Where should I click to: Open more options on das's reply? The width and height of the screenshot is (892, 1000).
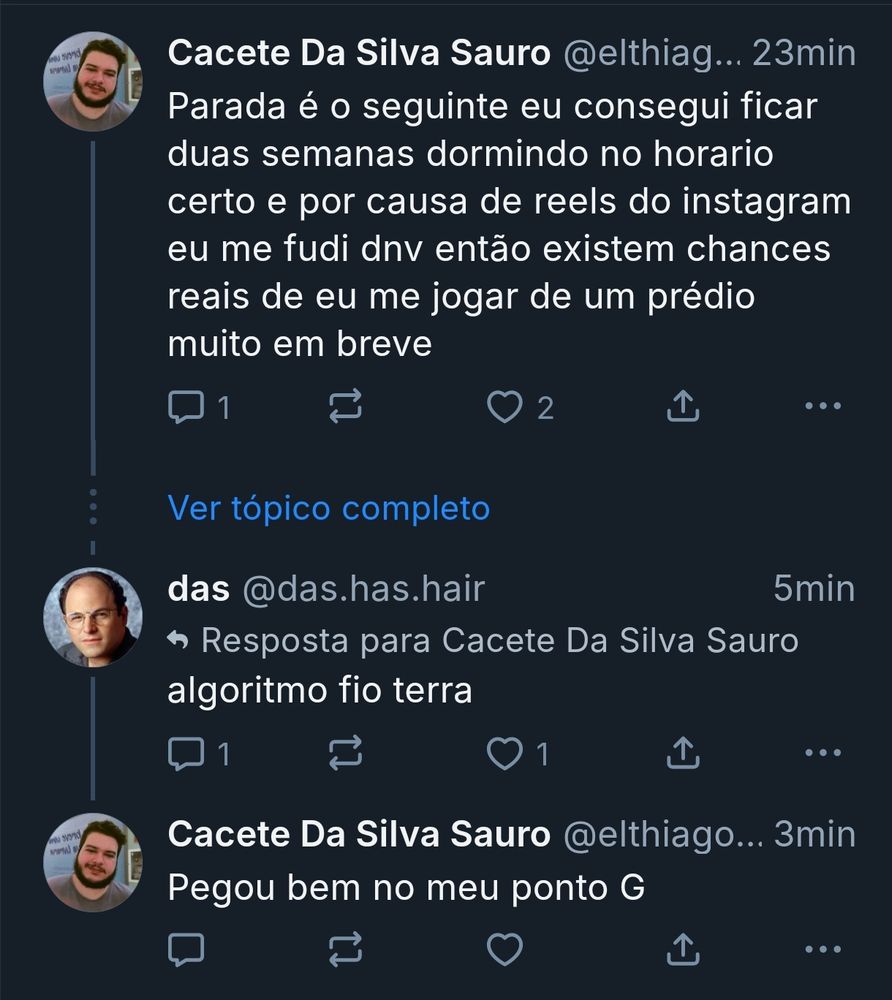[822, 752]
